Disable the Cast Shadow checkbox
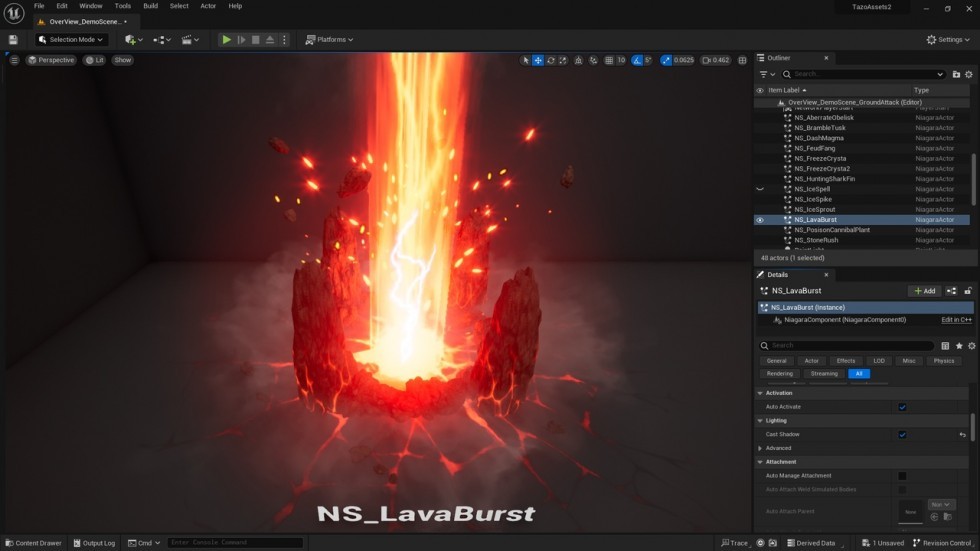Viewport: 980px width, 551px height. point(902,435)
